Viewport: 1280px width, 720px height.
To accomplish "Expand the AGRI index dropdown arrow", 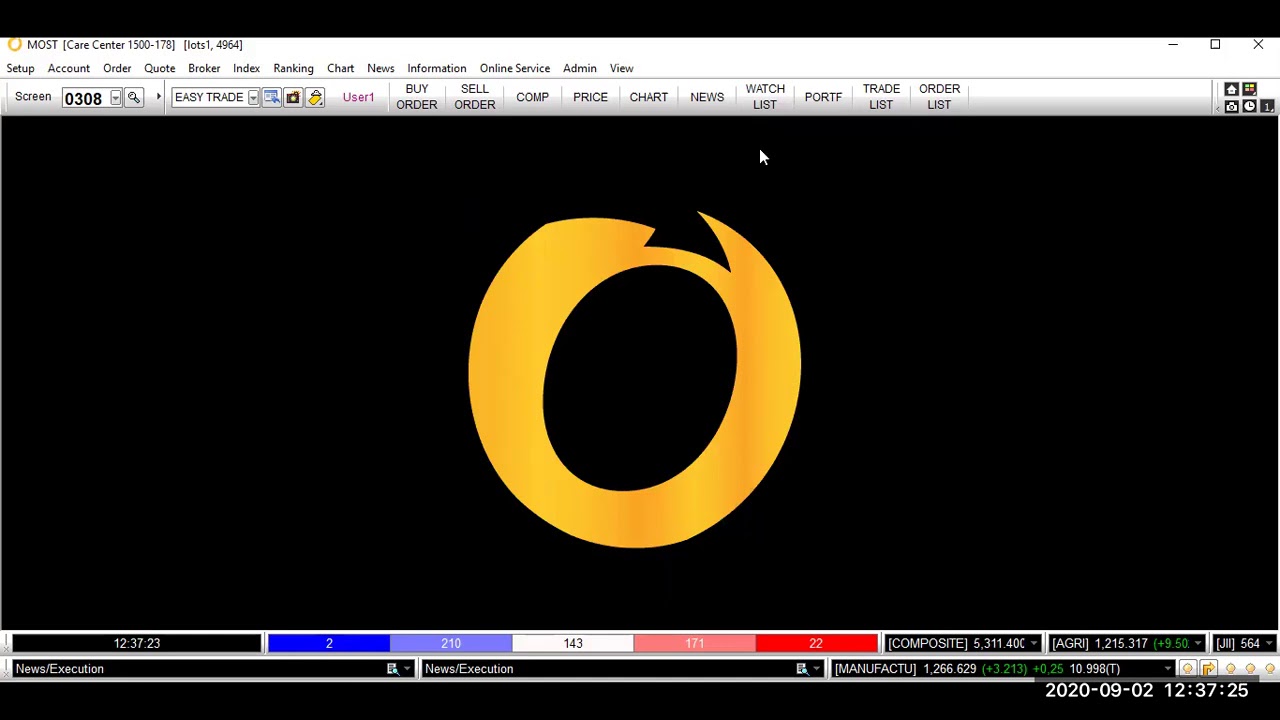I will 1197,644.
